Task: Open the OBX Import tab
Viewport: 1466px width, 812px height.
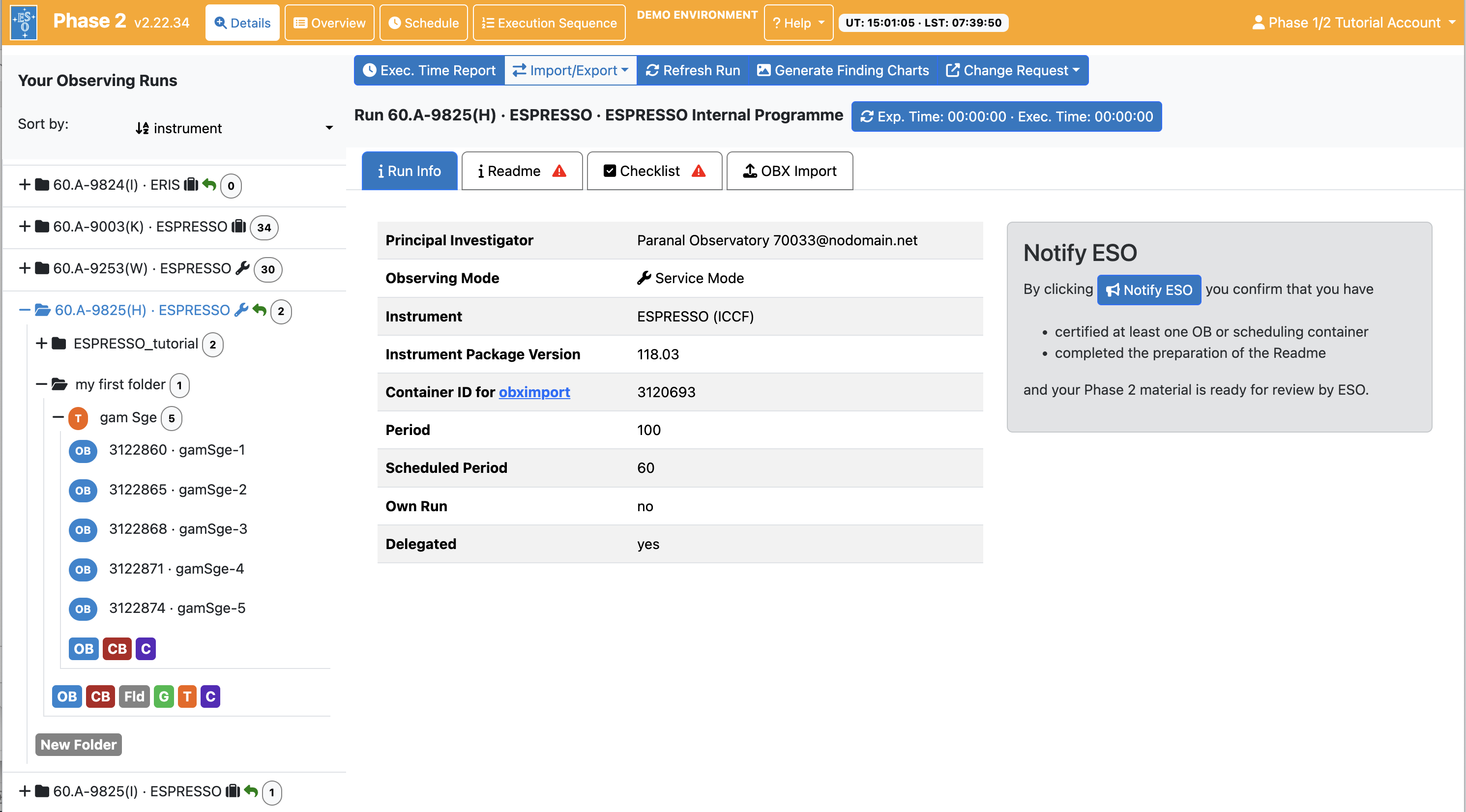Action: pyautogui.click(x=790, y=171)
